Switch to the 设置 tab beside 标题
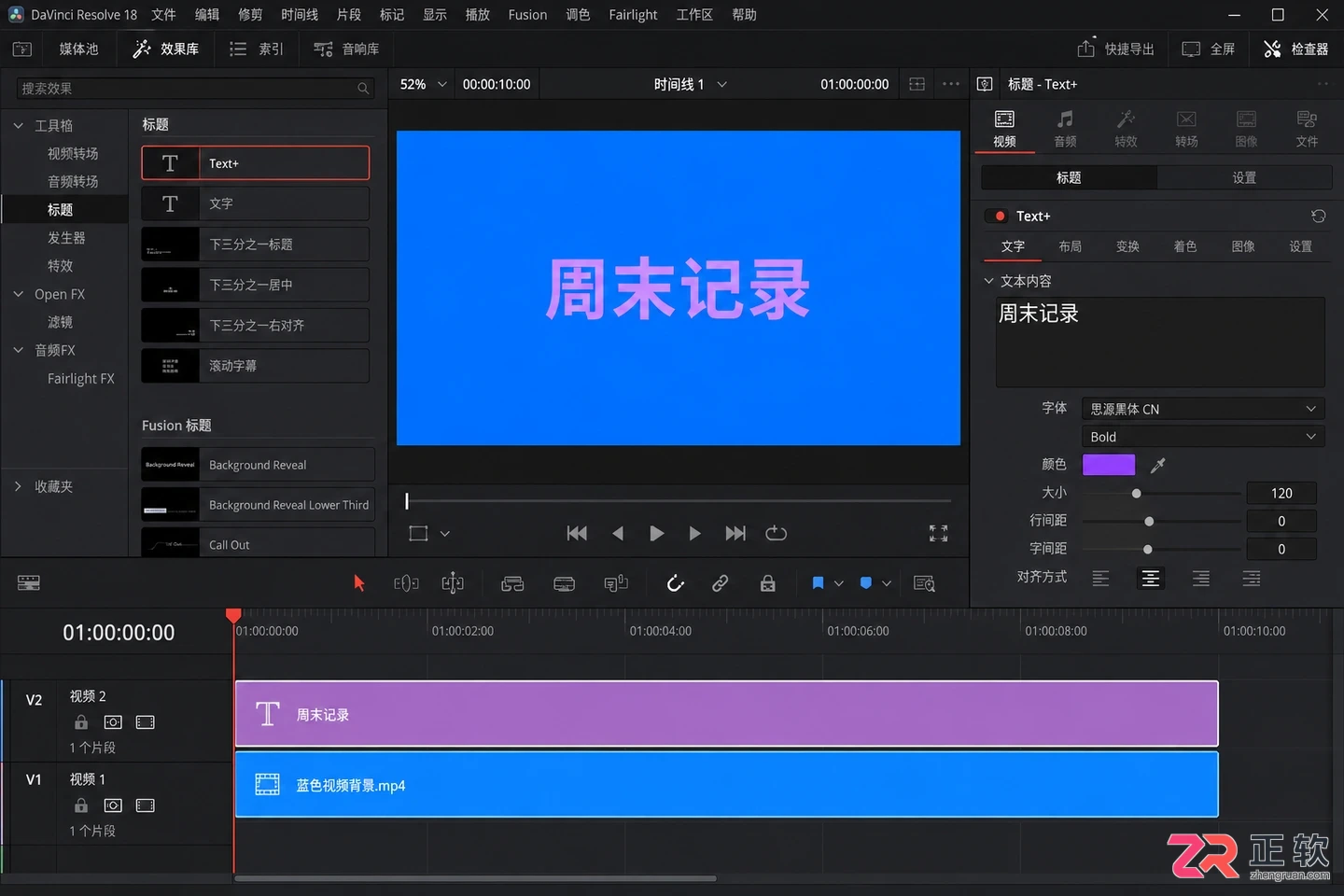Image resolution: width=1344 pixels, height=896 pixels. click(x=1243, y=177)
